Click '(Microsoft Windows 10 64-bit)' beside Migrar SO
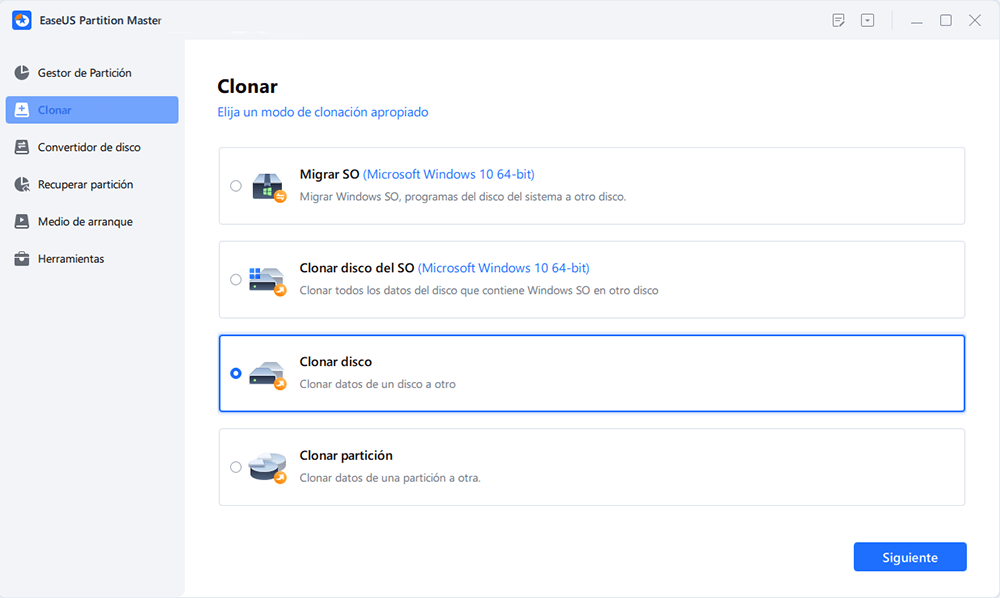The width and height of the screenshot is (1000, 598). (449, 174)
